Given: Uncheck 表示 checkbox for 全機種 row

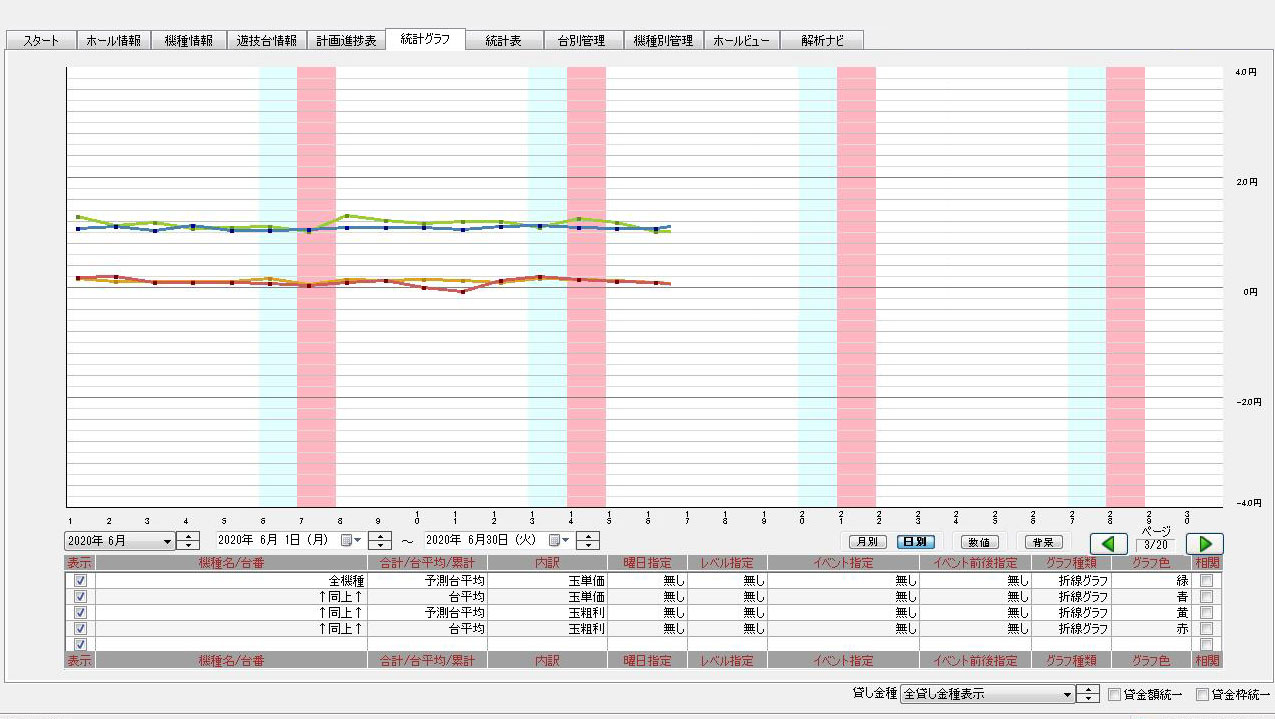Looking at the screenshot, I should [80, 581].
